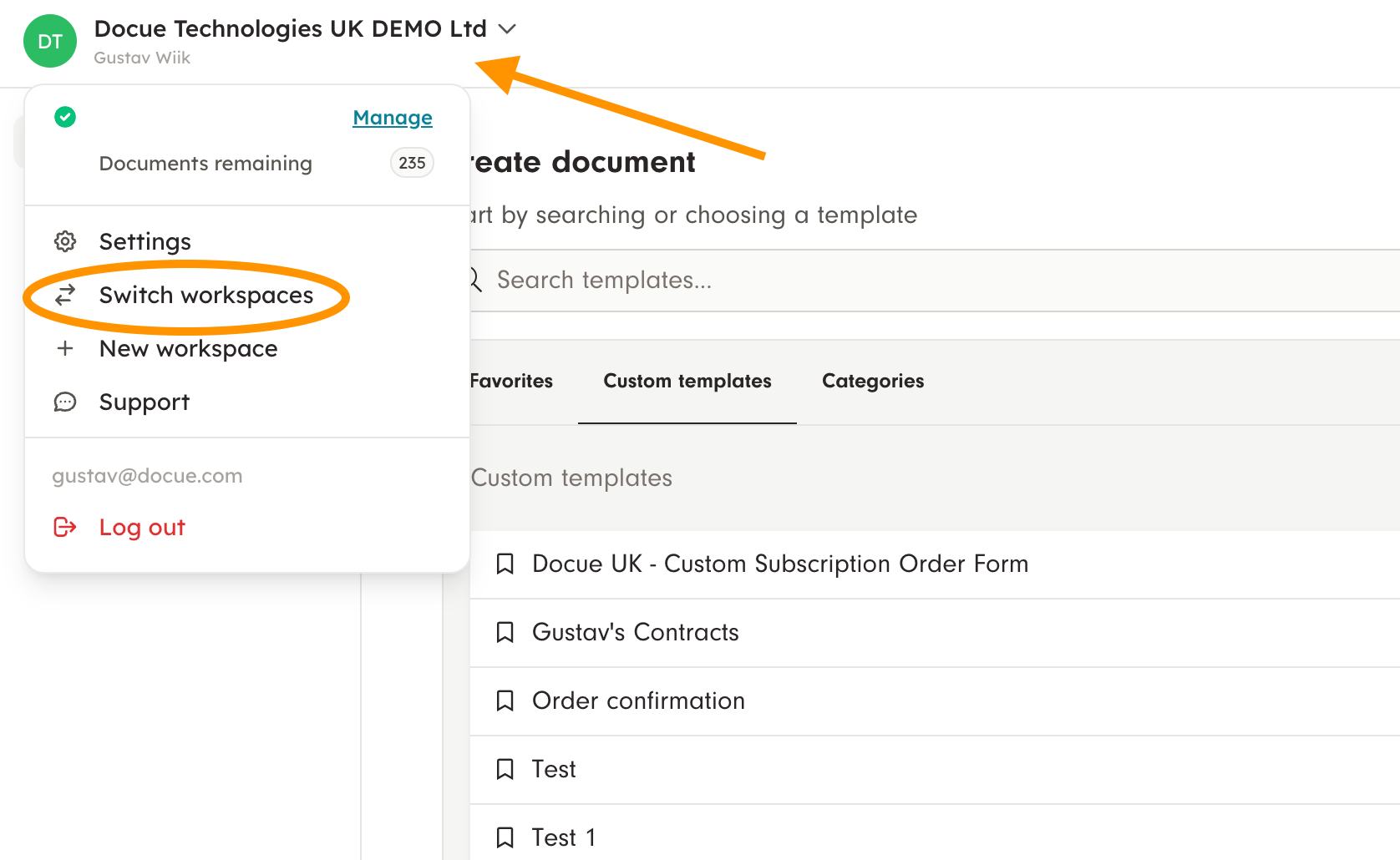Toggle bookmark on Gustav's Contracts template
This screenshot has width=1400, height=860.
[505, 633]
